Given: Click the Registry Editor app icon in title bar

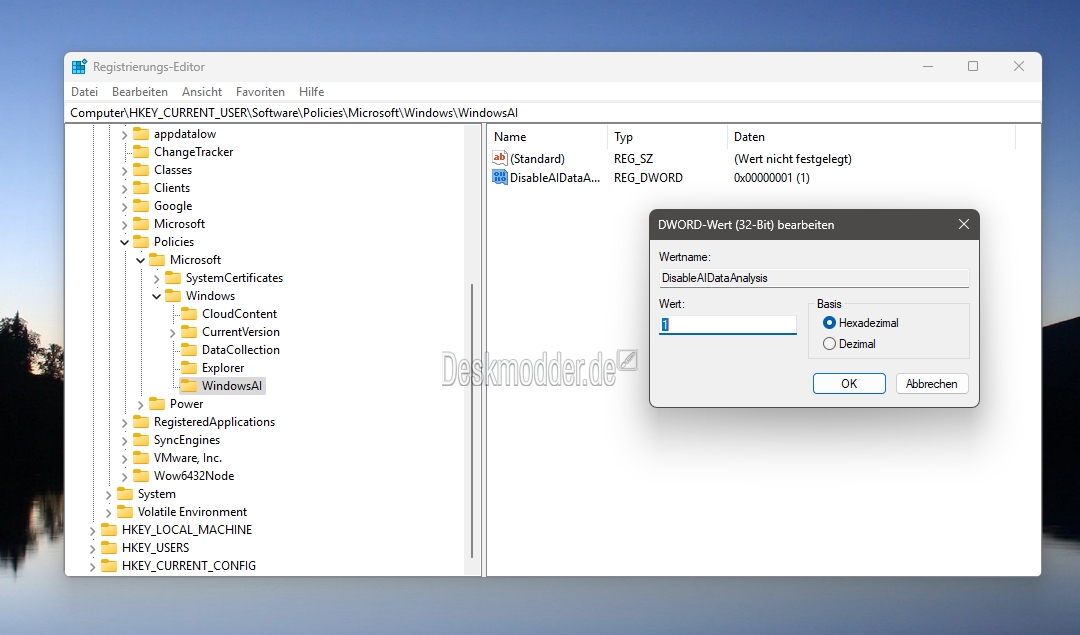Looking at the screenshot, I should (79, 67).
